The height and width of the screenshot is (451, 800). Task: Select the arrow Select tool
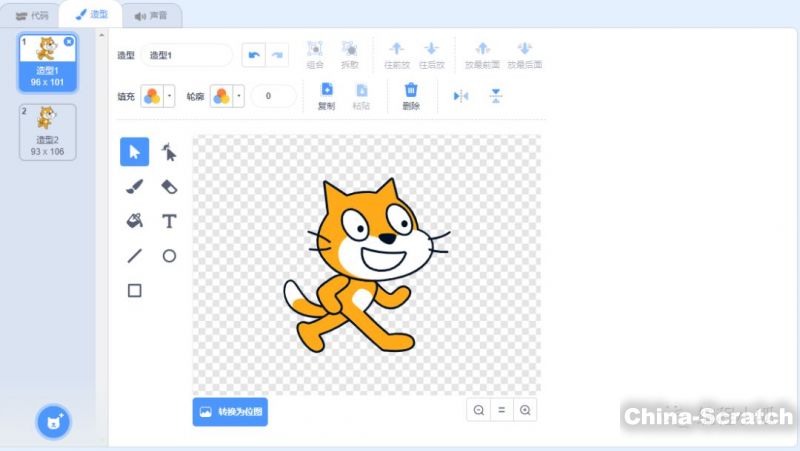tap(135, 152)
